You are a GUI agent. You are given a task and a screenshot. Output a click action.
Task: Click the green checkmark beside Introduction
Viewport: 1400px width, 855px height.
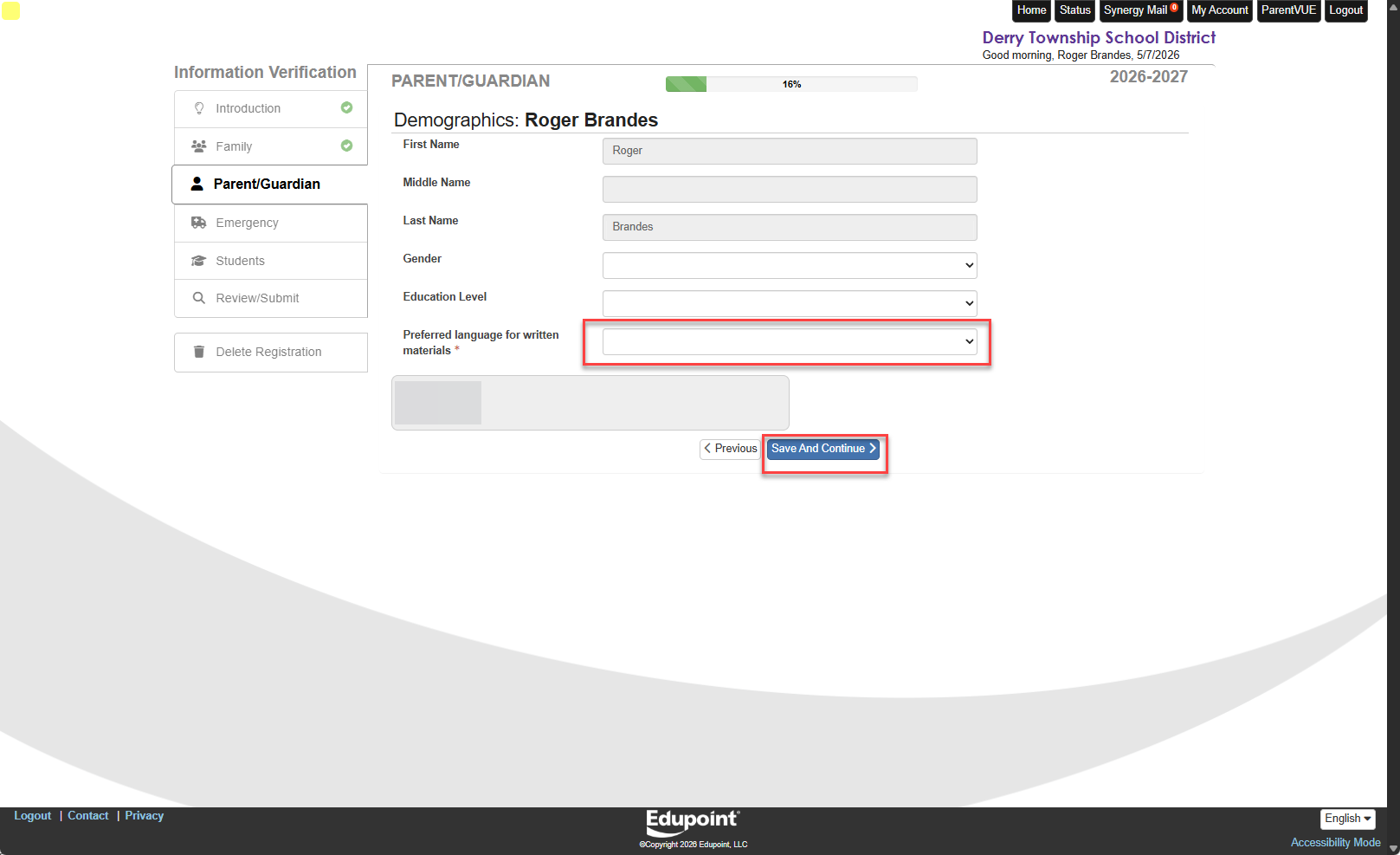coord(346,107)
